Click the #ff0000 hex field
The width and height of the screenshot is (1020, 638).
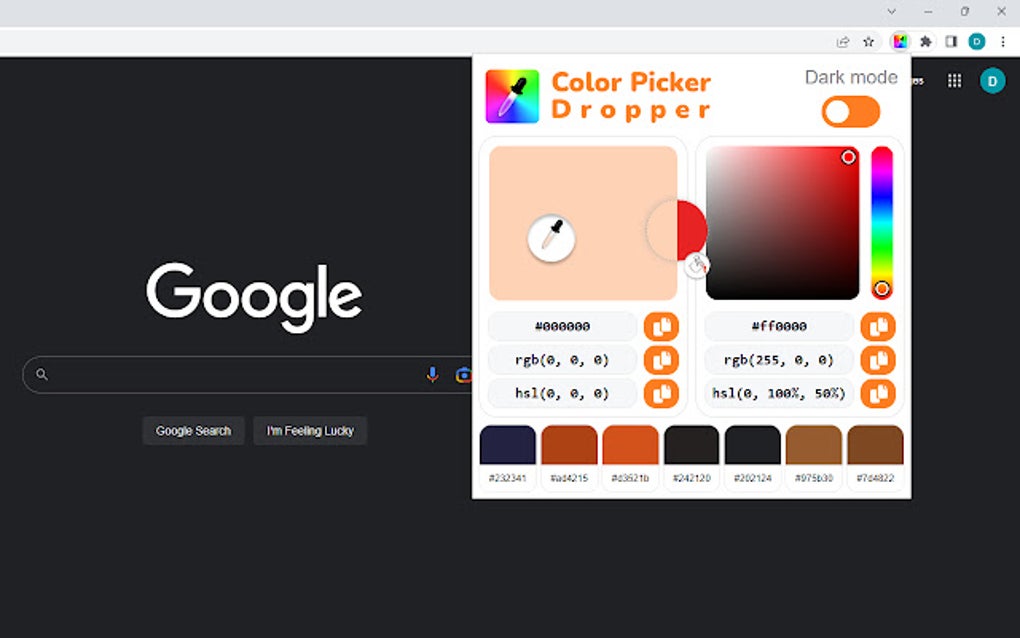(779, 326)
